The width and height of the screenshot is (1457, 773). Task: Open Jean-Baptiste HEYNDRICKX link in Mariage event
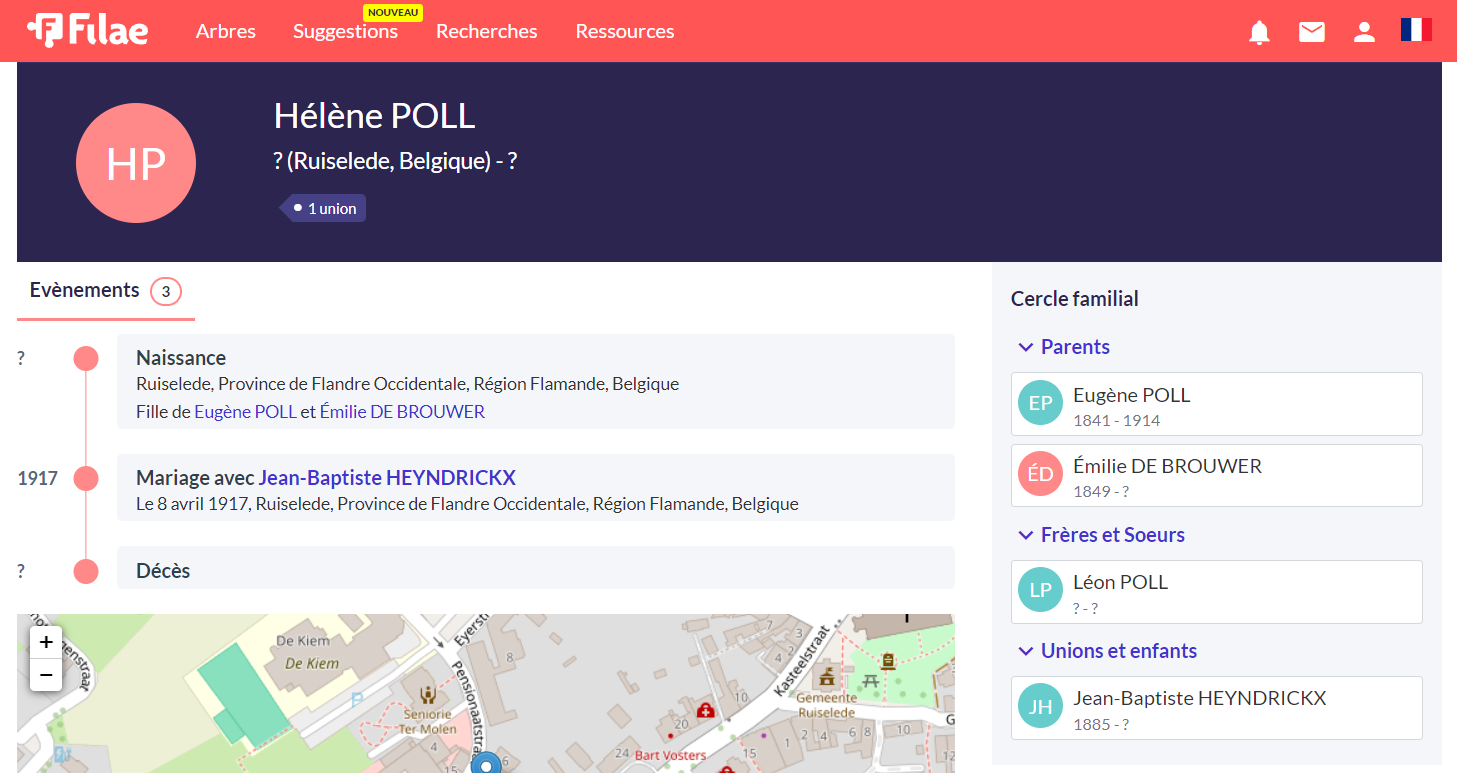pos(387,478)
